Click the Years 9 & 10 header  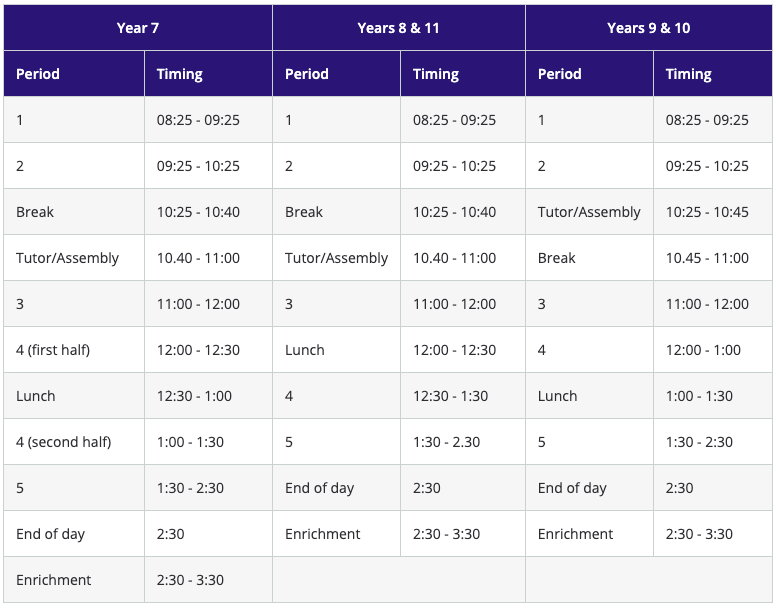coord(649,28)
